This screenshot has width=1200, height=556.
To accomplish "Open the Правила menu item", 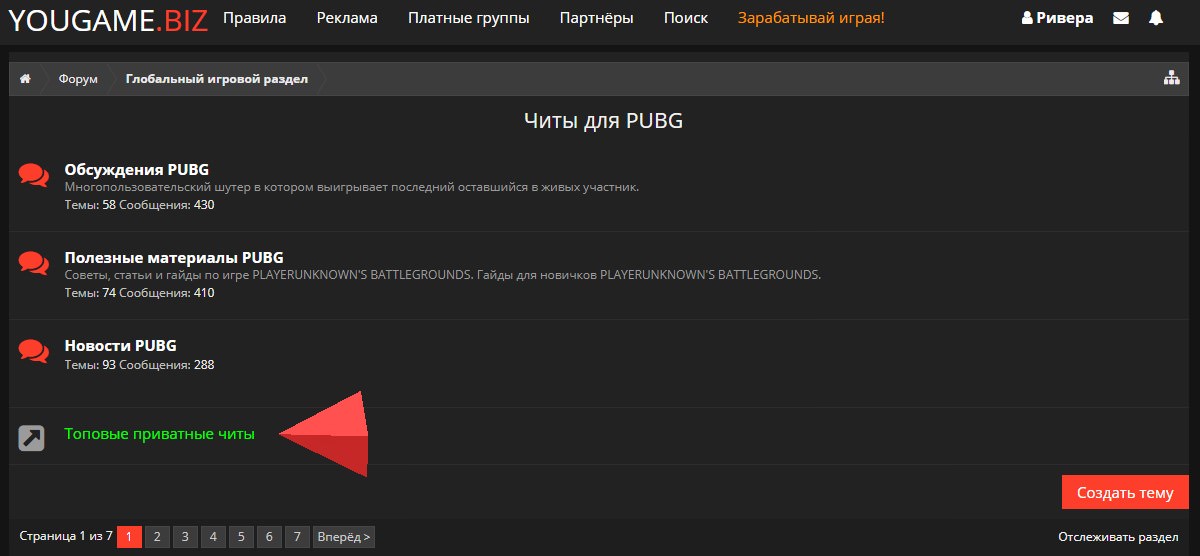I will 254,18.
